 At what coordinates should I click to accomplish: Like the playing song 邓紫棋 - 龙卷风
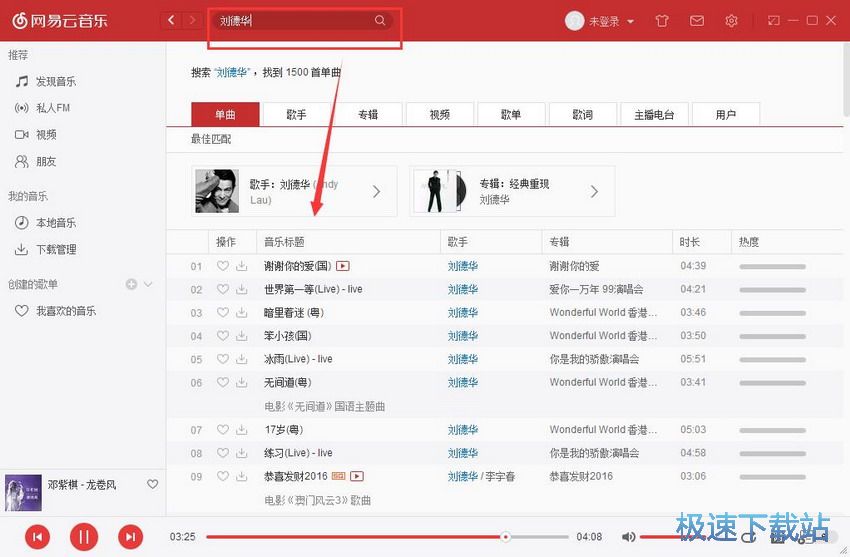tap(153, 484)
